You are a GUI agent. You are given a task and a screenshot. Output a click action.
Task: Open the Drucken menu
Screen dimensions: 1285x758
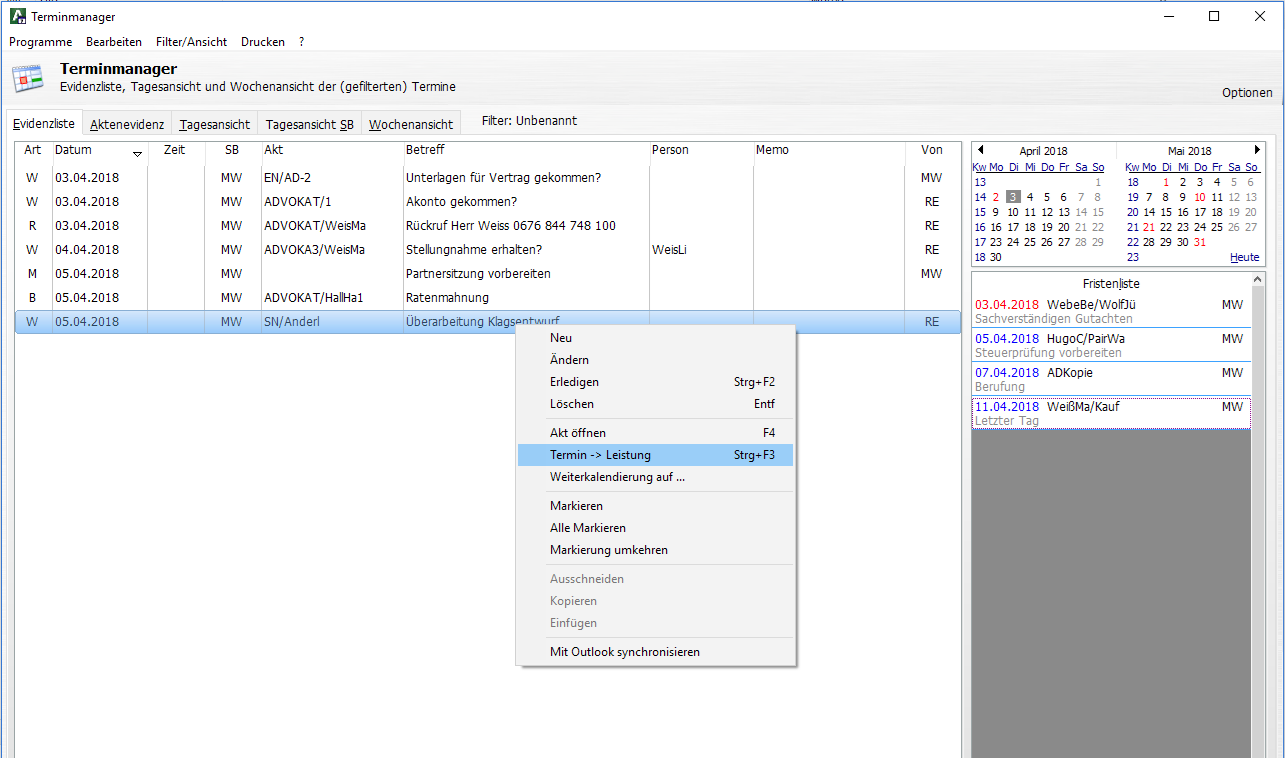click(263, 42)
